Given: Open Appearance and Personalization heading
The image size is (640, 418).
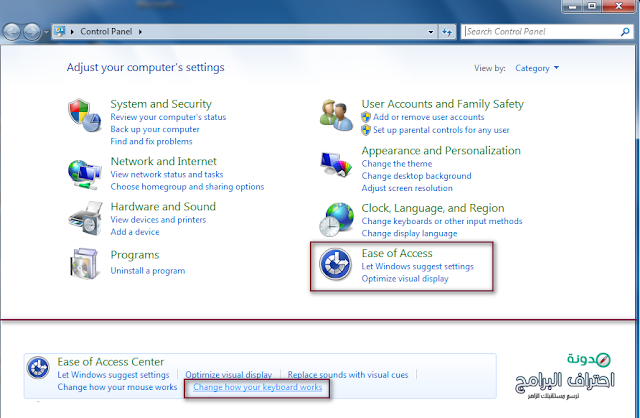Looking at the screenshot, I should click(x=441, y=151).
